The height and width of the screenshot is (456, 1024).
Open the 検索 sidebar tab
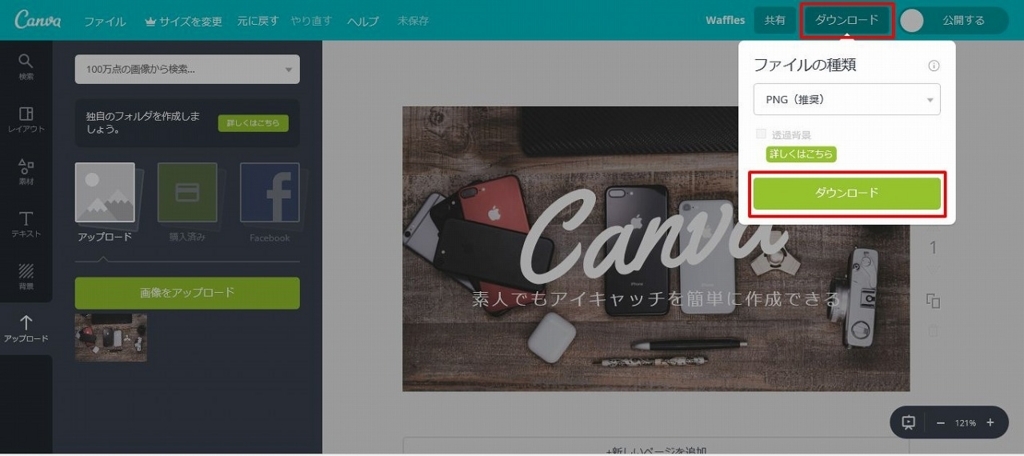coord(26,67)
